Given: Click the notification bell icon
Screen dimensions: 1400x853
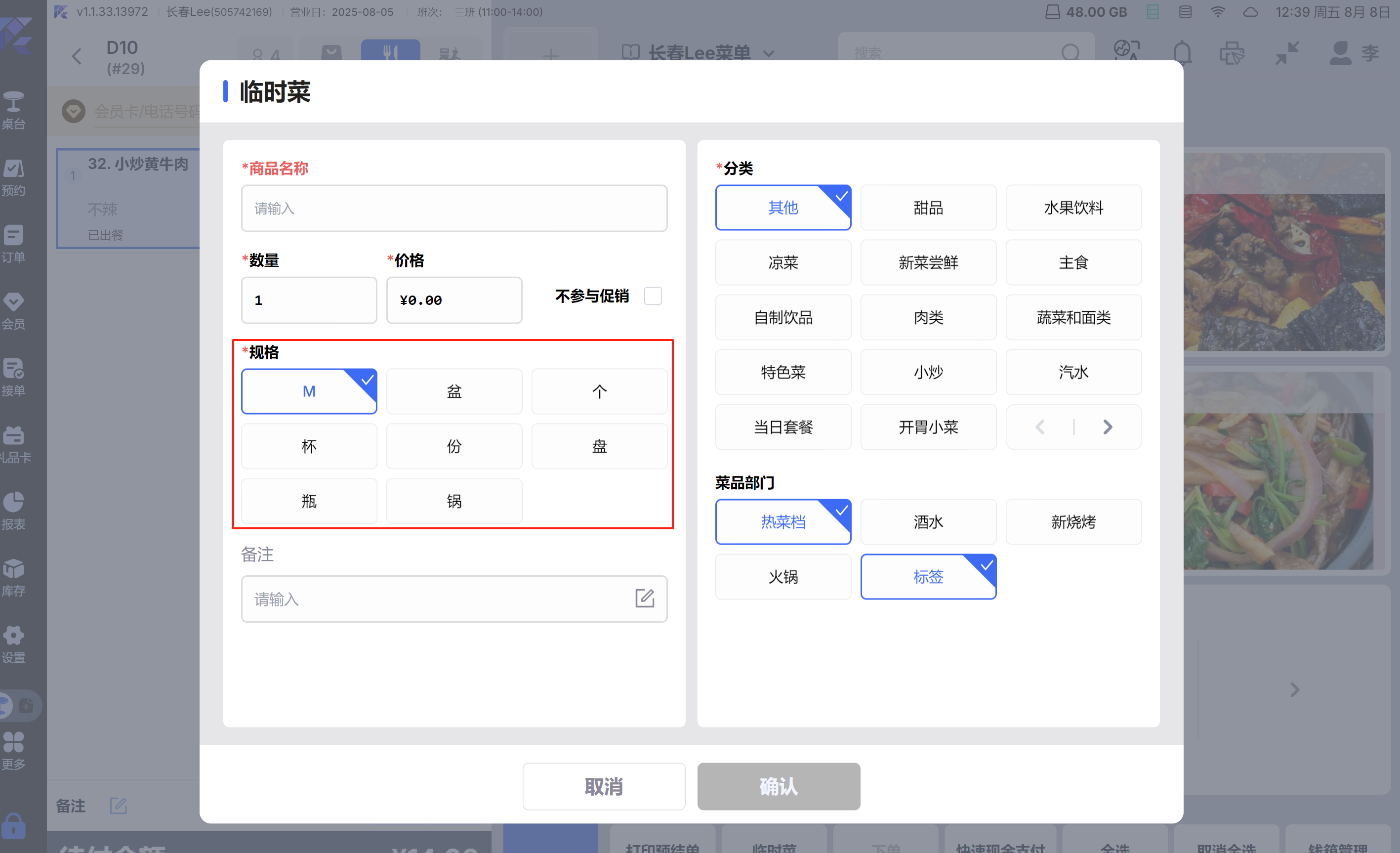Looking at the screenshot, I should [1182, 53].
